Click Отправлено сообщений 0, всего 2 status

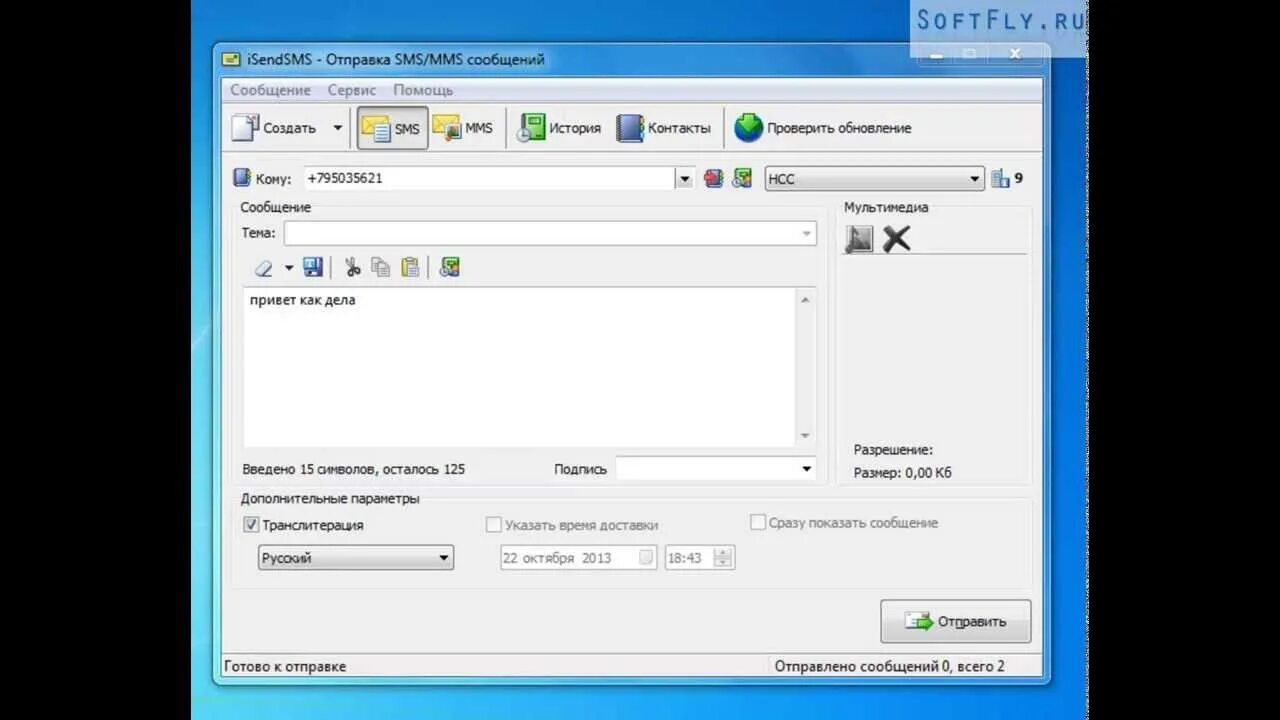[889, 666]
